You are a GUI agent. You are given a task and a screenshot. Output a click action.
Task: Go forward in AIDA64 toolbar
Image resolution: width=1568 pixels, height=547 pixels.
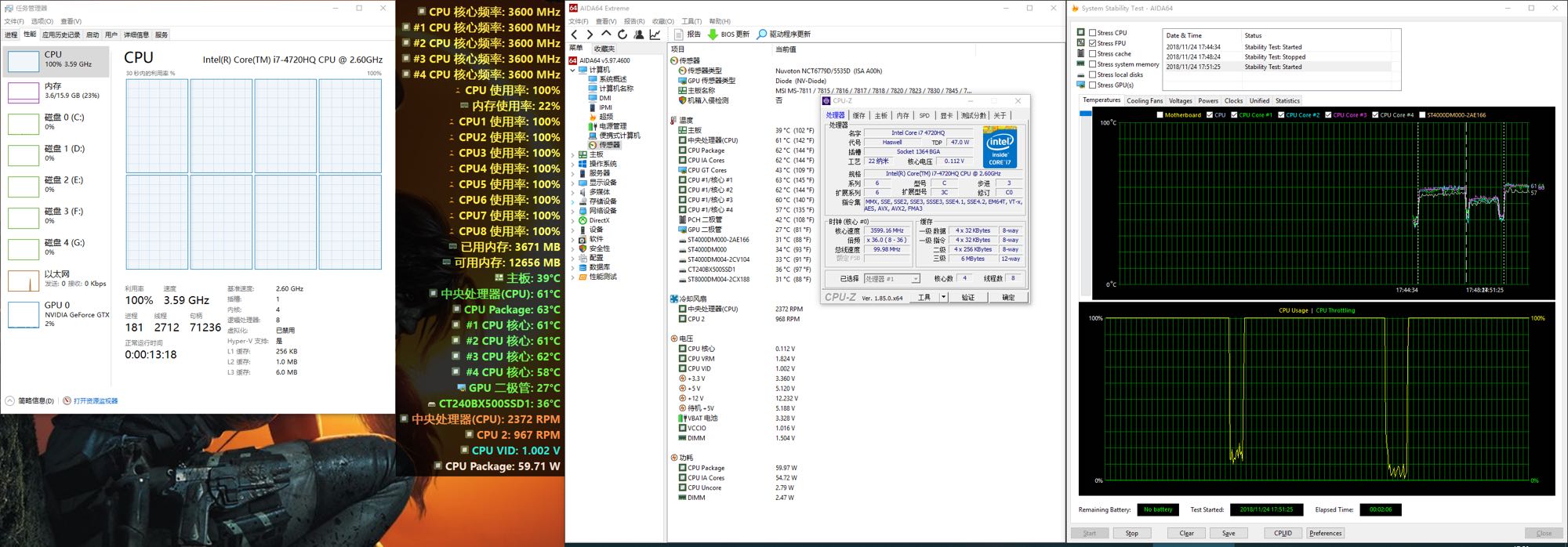point(590,34)
